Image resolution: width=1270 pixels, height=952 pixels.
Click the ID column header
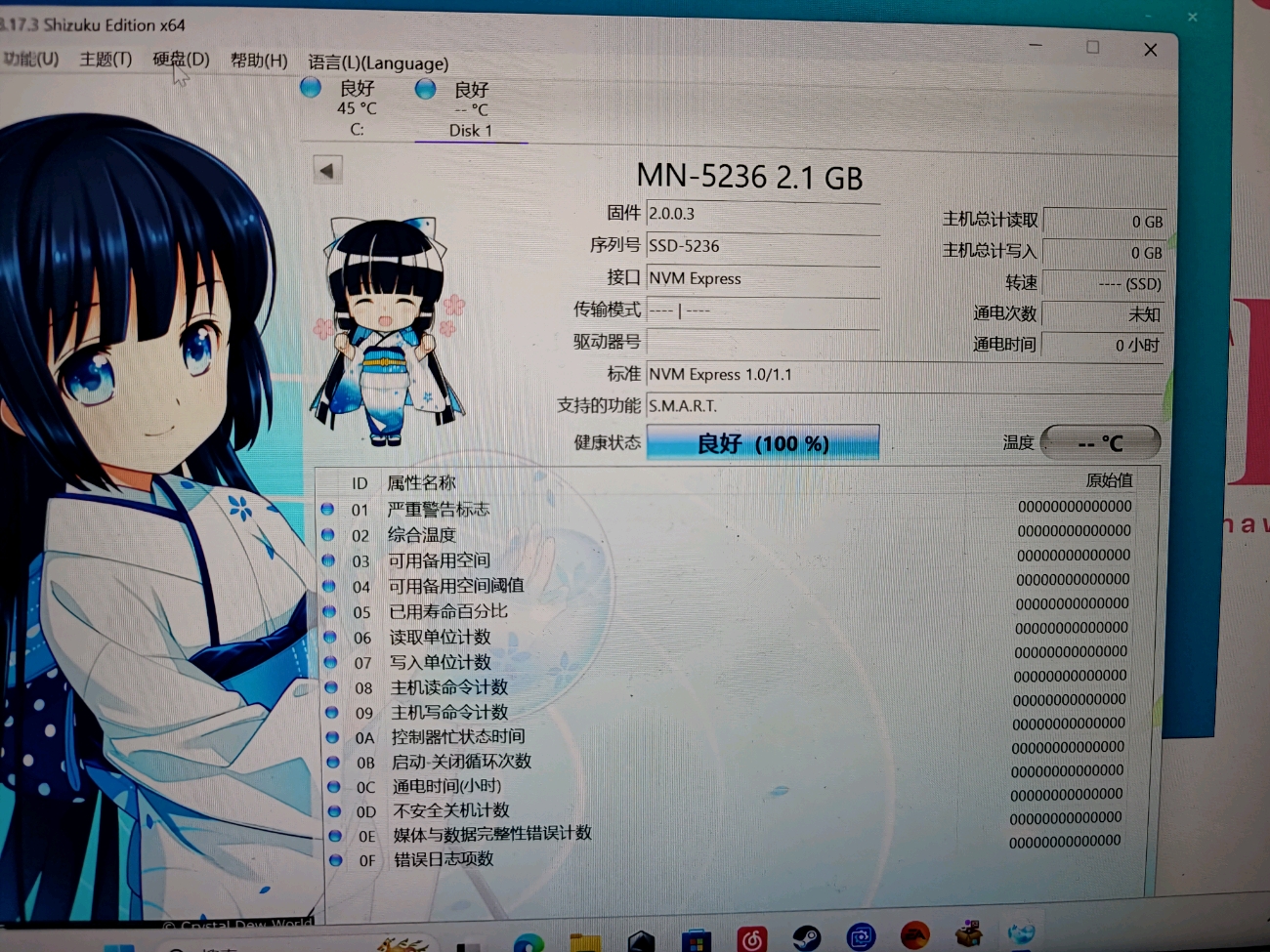click(360, 483)
